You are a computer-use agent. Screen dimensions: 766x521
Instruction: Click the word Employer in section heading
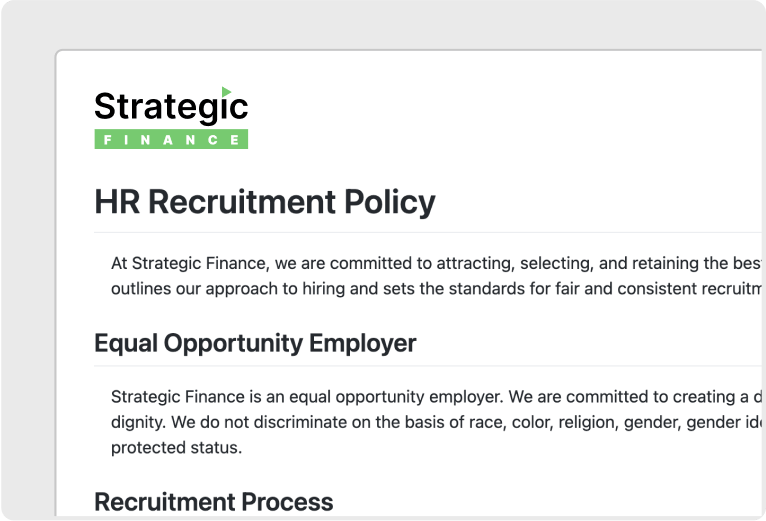[362, 343]
